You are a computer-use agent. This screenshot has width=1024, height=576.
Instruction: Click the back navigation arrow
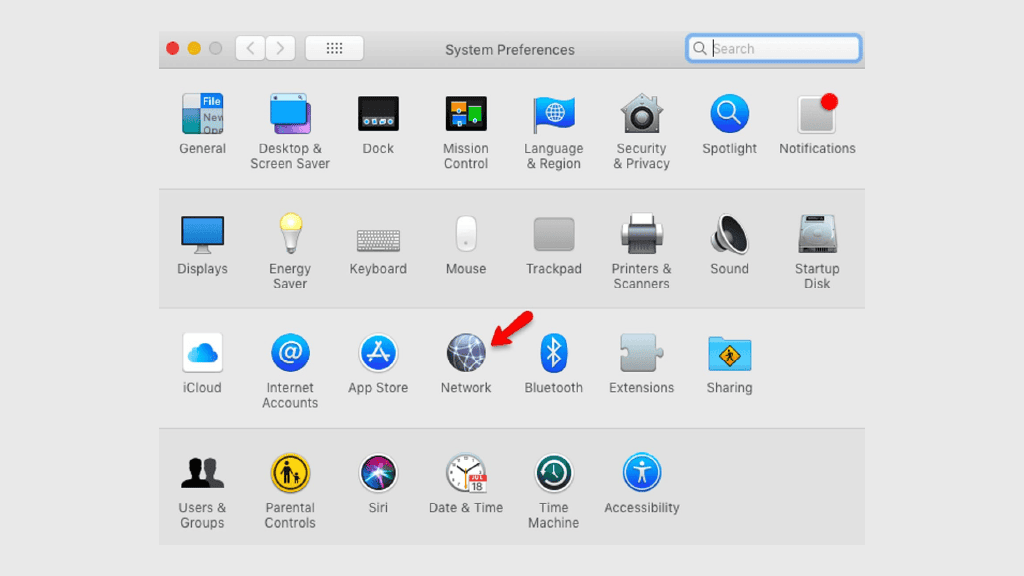[x=250, y=48]
